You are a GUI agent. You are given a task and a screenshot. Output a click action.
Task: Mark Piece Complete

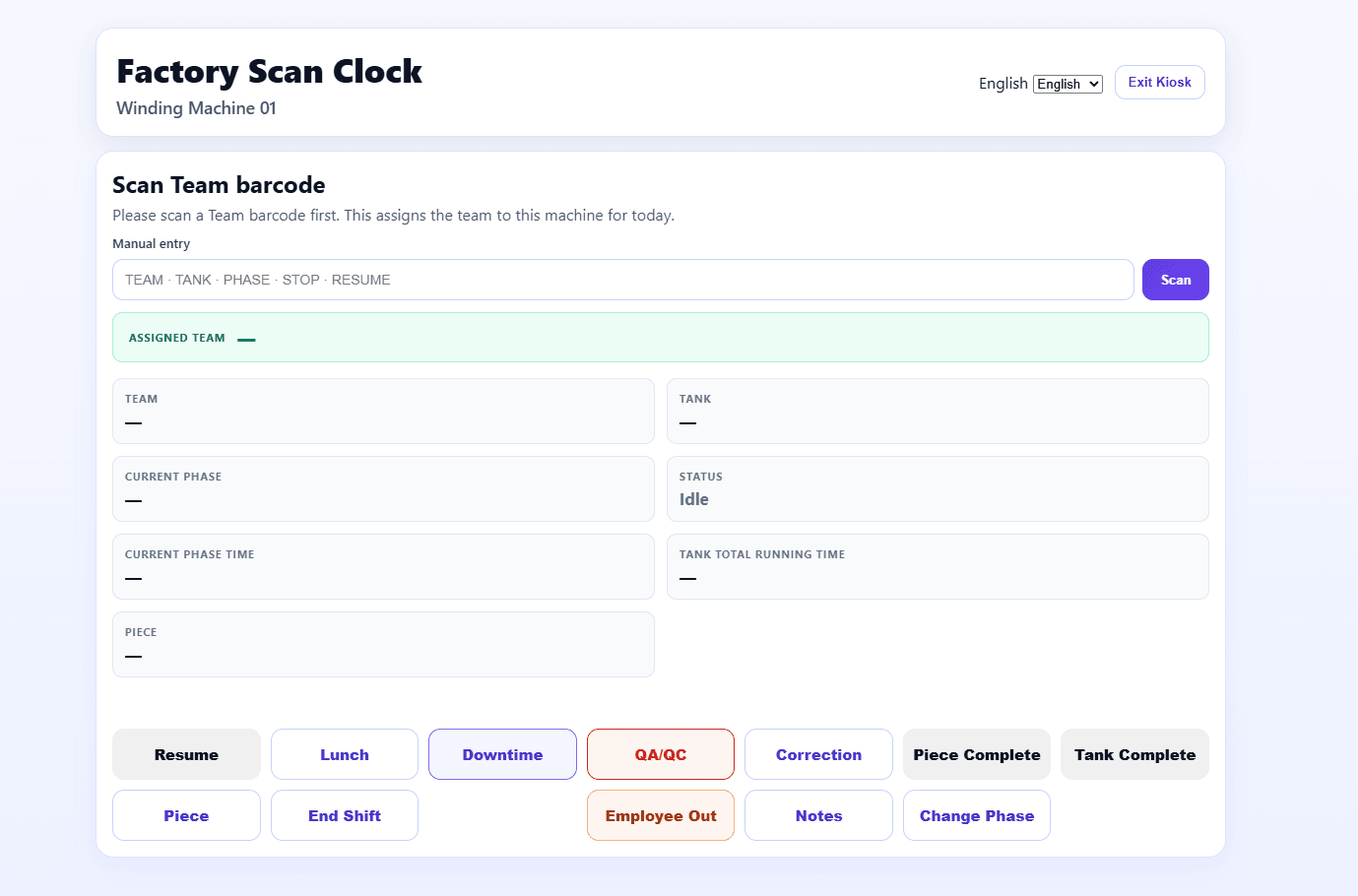point(977,754)
